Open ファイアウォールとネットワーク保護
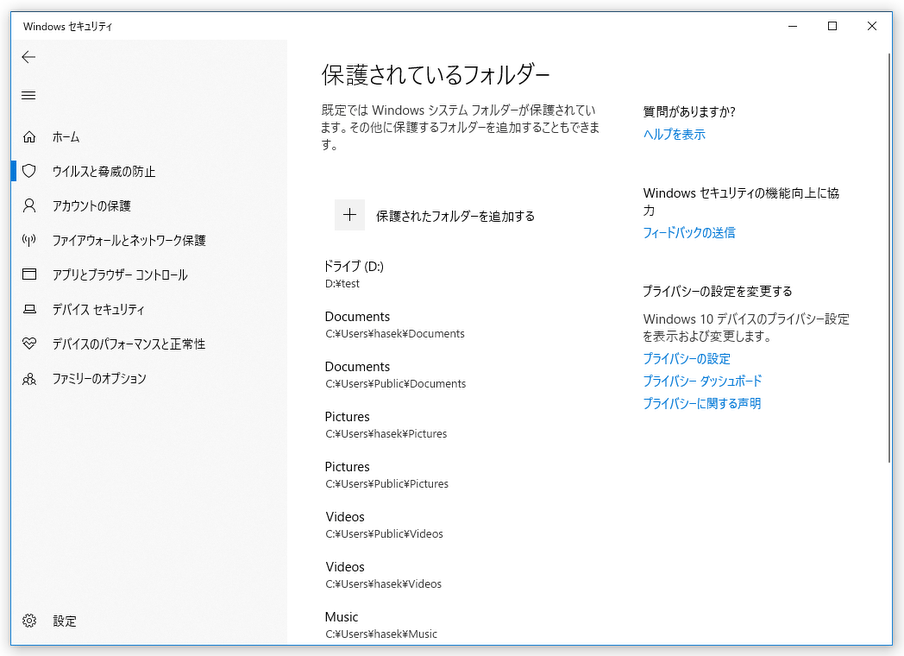Viewport: 904px width, 656px height. [x=129, y=240]
